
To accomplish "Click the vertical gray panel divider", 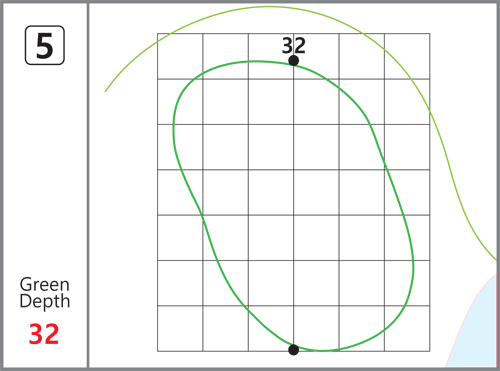I will [x=88, y=185].
